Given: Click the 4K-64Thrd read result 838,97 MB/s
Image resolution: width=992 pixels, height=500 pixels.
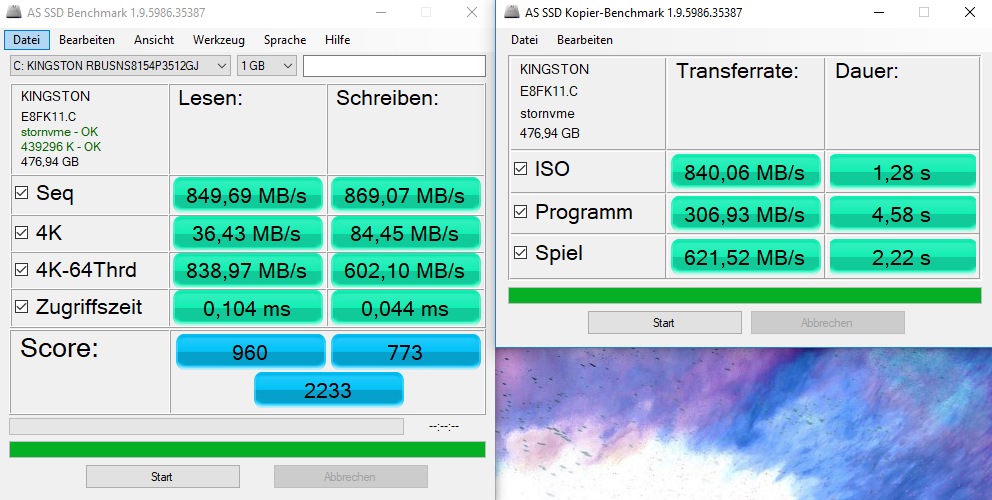Looking at the screenshot, I should pos(247,270).
